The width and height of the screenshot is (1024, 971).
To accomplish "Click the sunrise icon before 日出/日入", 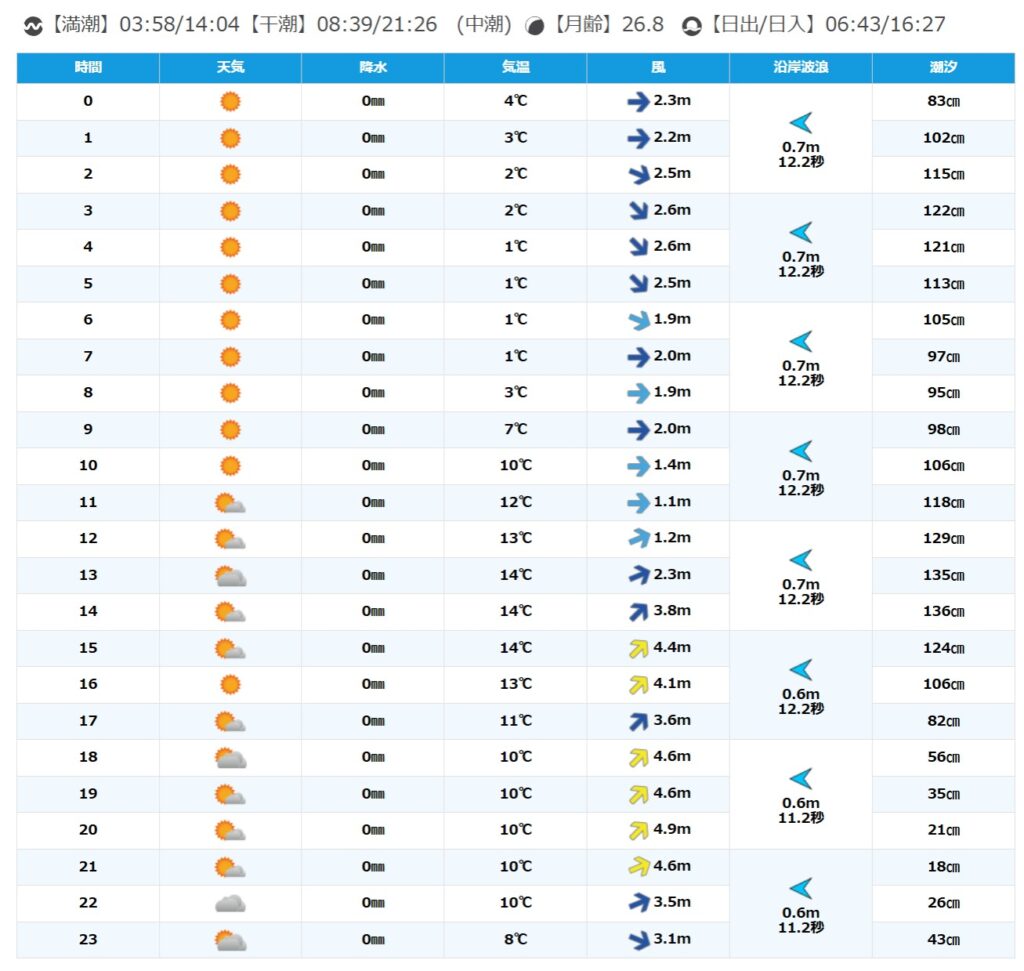I will (x=691, y=26).
